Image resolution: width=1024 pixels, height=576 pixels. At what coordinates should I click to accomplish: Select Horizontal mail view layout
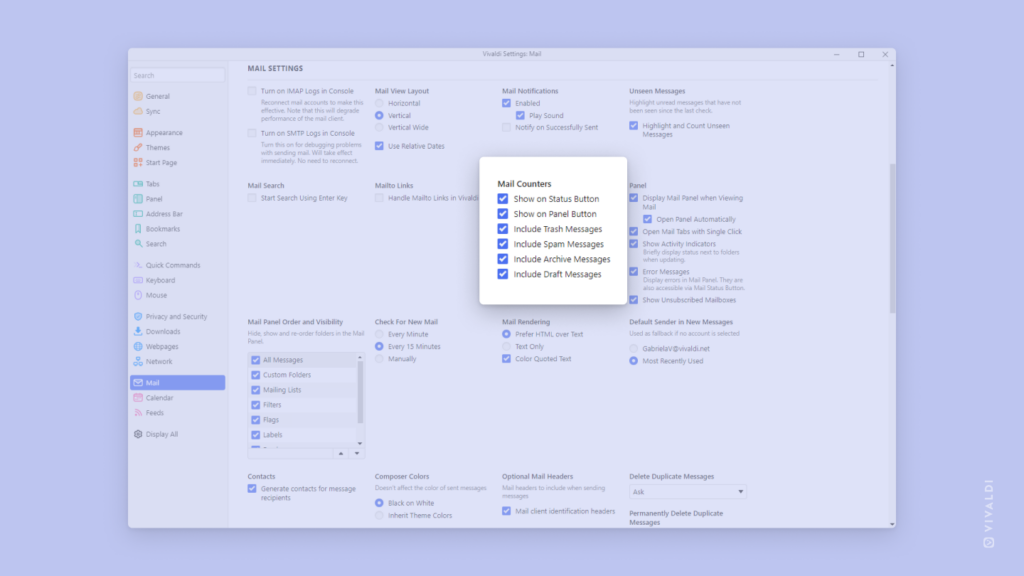coord(379,103)
